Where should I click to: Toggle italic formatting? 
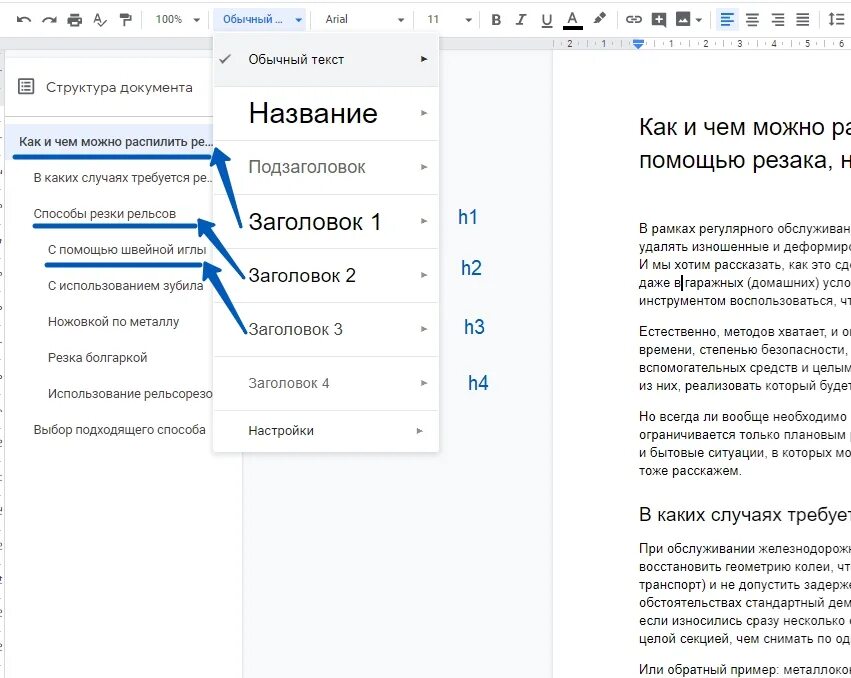(521, 20)
